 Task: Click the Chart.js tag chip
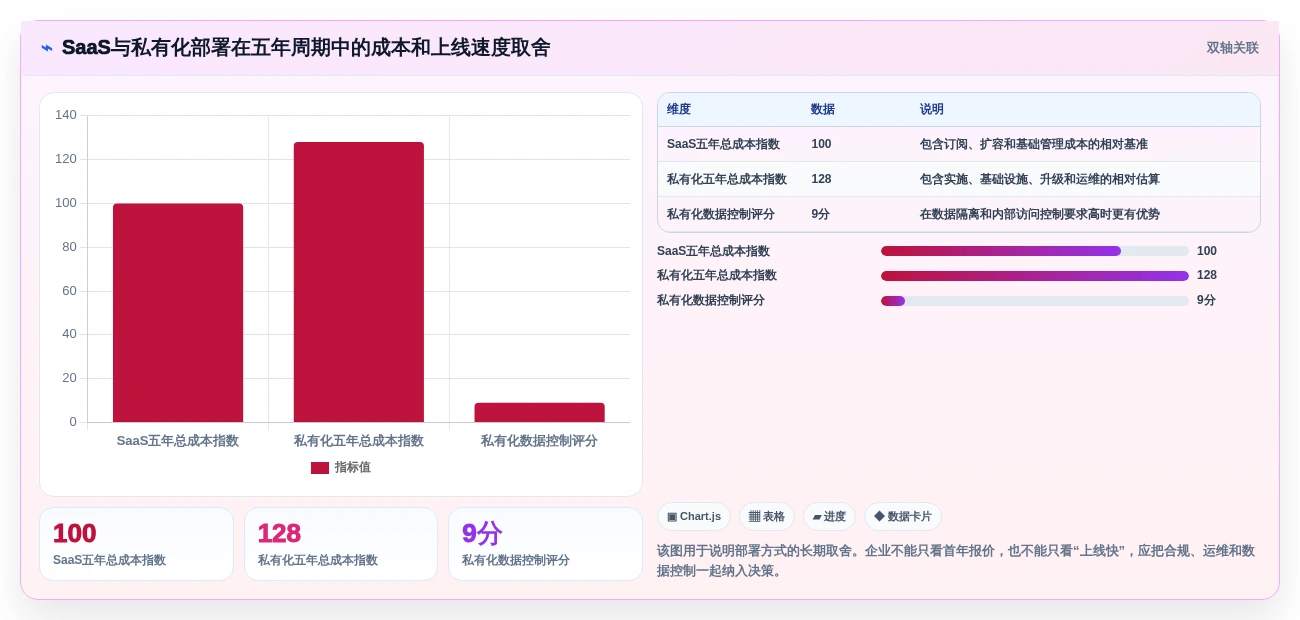[694, 517]
